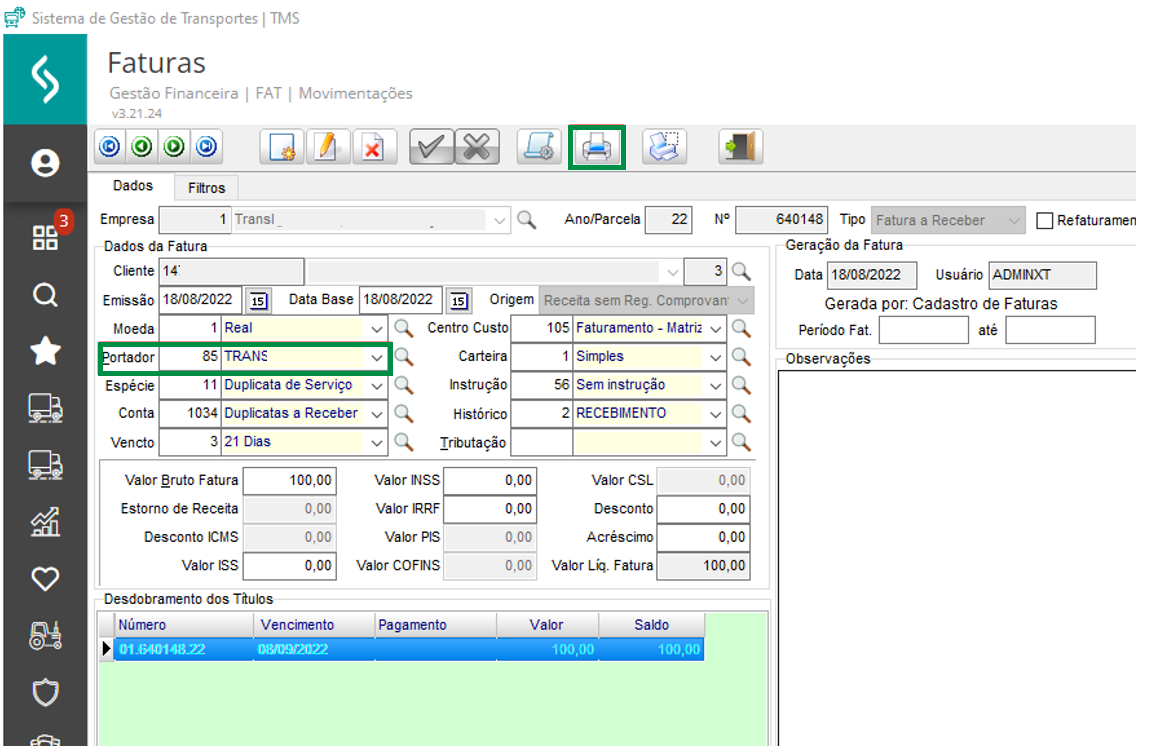Toggle the Refaturamento checkbox
Screen dimensions: 1152x746
click(1045, 221)
